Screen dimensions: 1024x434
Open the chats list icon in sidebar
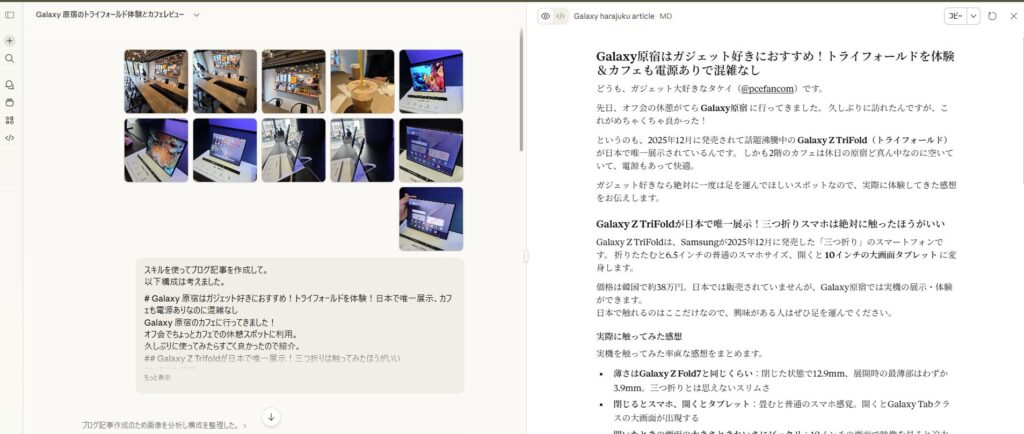pyautogui.click(x=10, y=85)
